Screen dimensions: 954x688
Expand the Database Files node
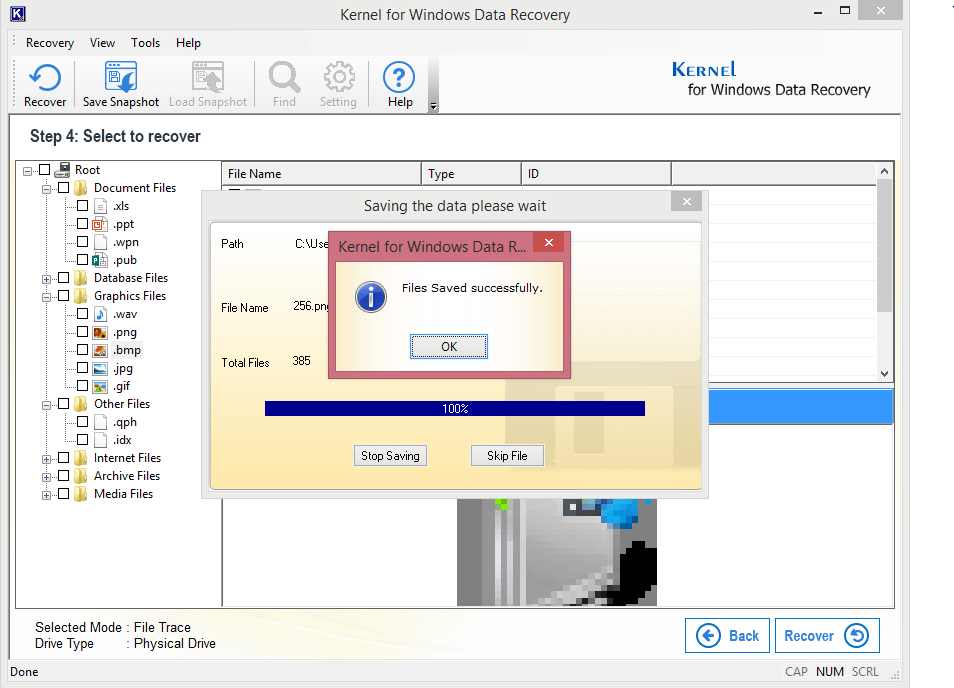point(46,279)
